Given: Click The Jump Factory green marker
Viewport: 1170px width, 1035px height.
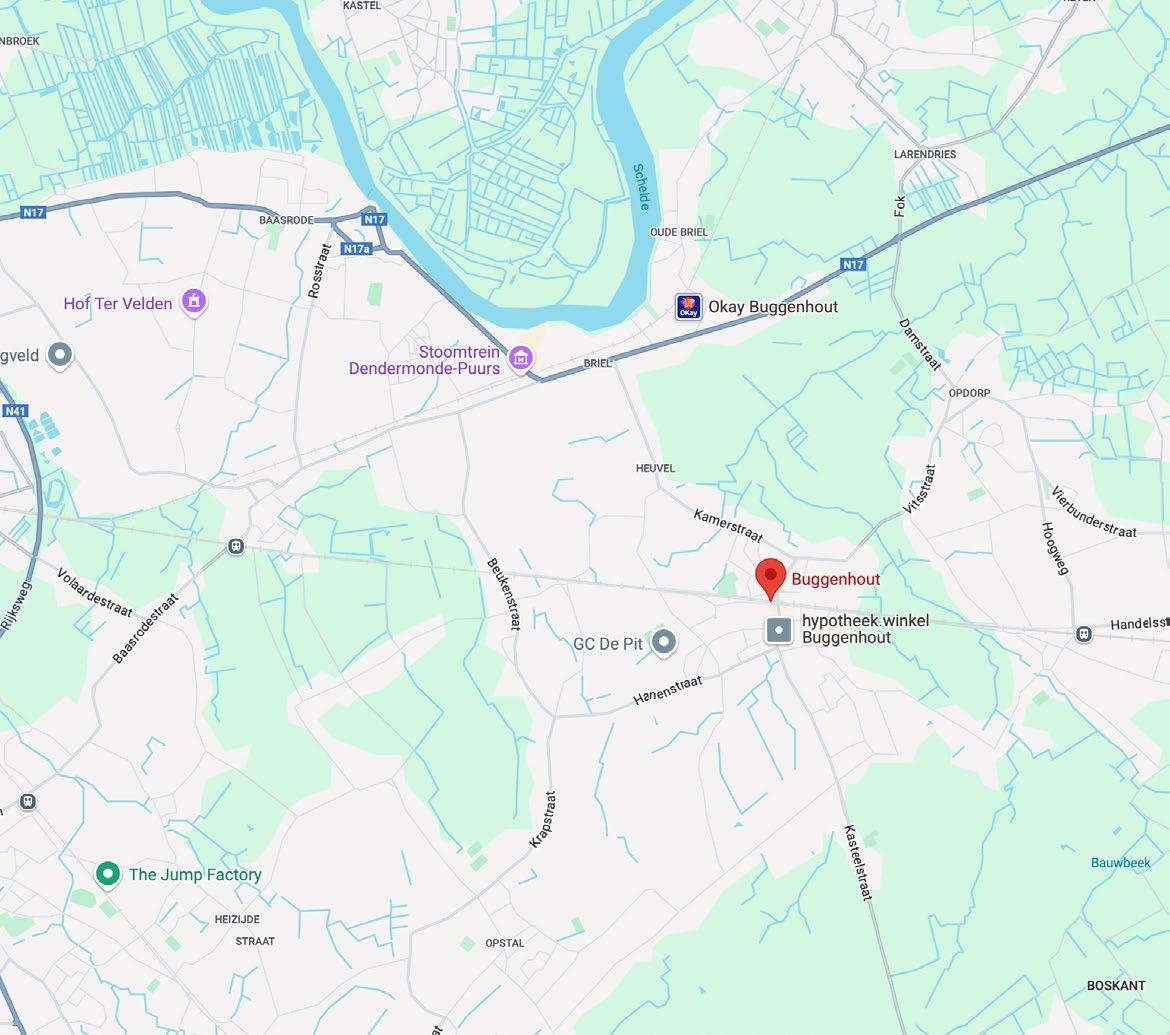Looking at the screenshot, I should tap(107, 874).
